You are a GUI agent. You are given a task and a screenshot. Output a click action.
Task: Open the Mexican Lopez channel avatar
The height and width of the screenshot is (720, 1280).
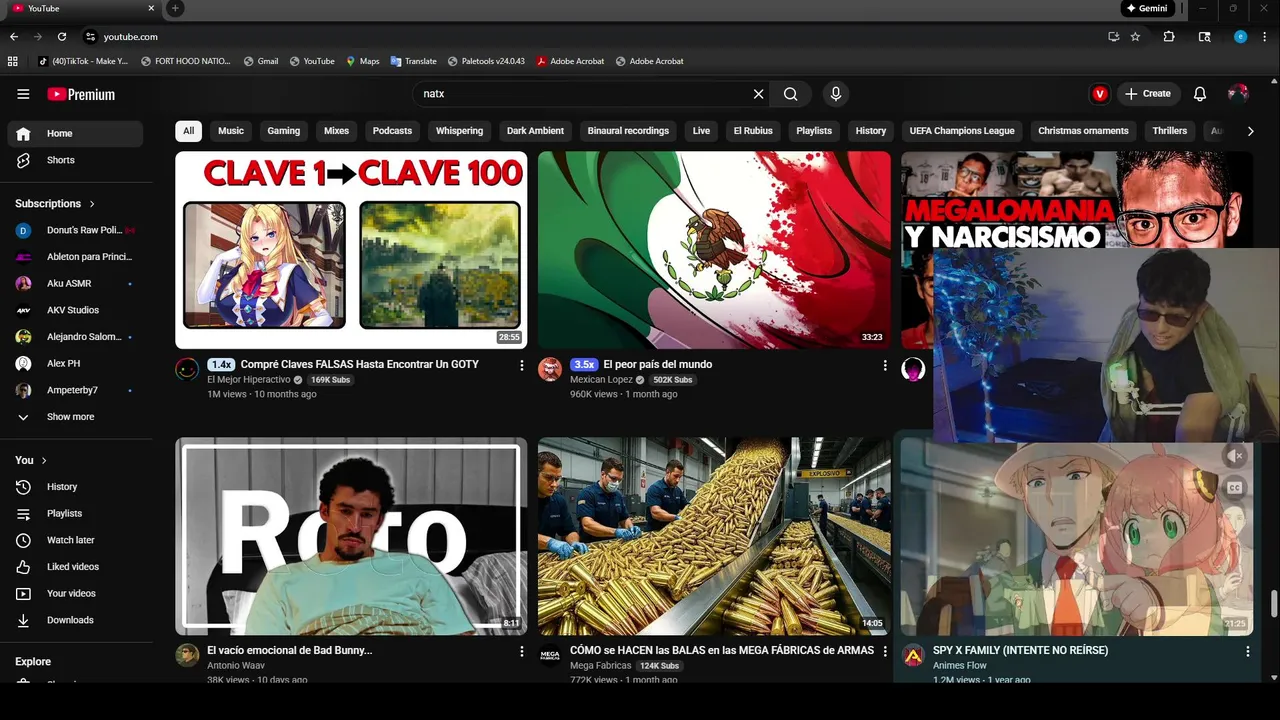550,369
